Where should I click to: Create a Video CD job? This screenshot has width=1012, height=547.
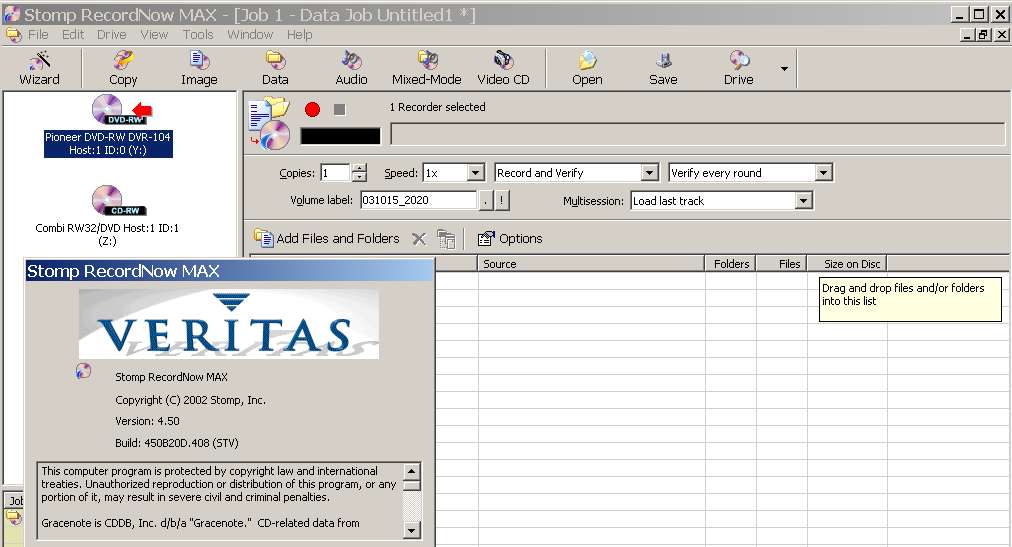tap(503, 68)
